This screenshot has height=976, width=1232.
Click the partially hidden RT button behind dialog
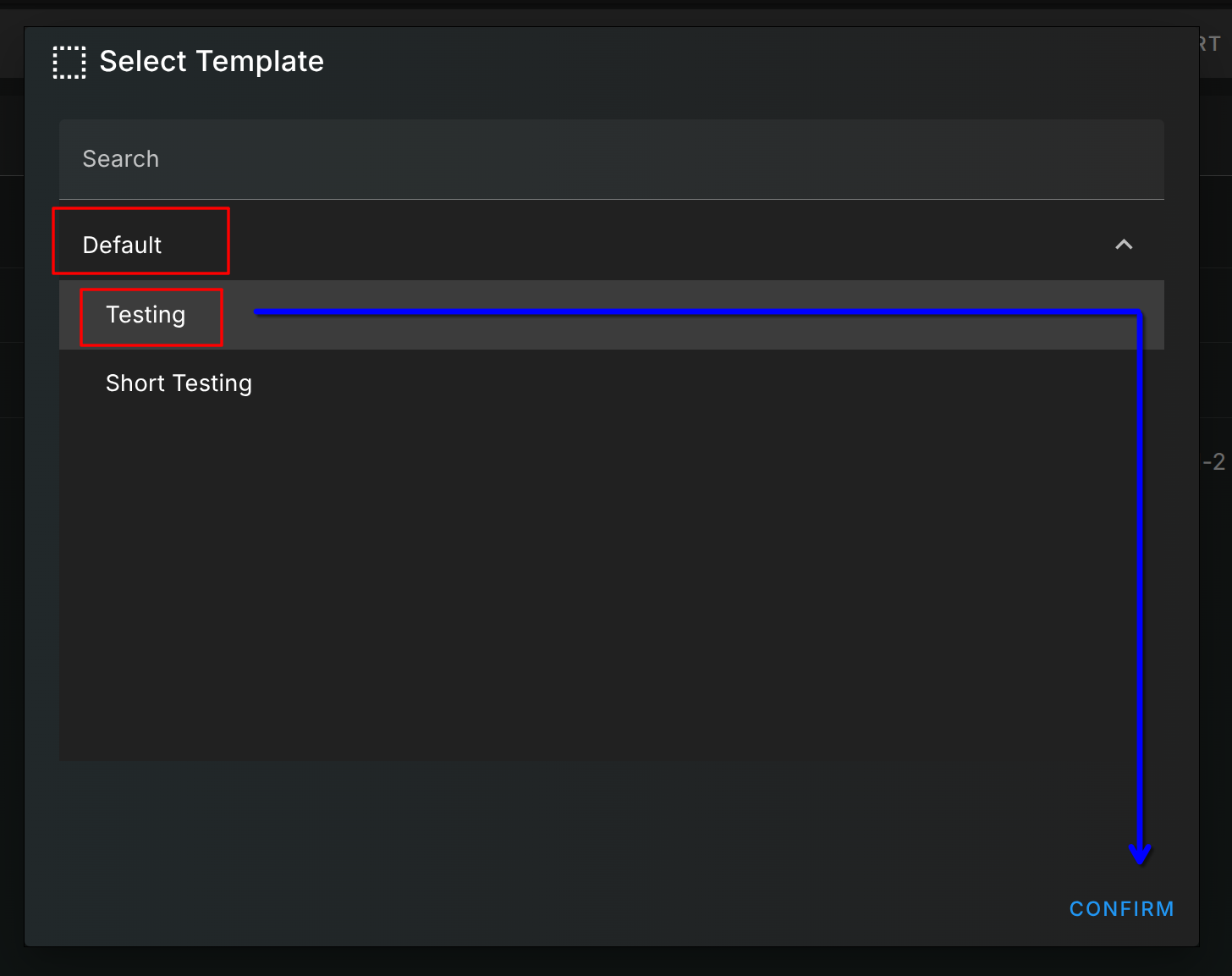[x=1211, y=43]
